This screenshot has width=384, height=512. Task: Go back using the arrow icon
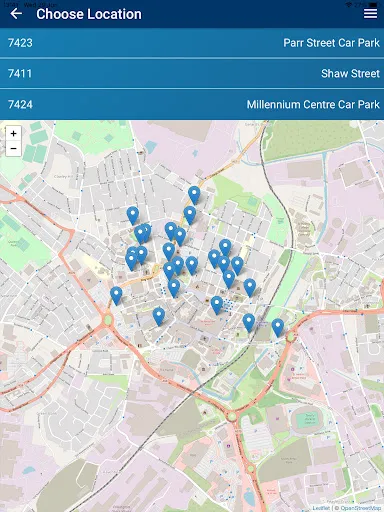pos(16,14)
